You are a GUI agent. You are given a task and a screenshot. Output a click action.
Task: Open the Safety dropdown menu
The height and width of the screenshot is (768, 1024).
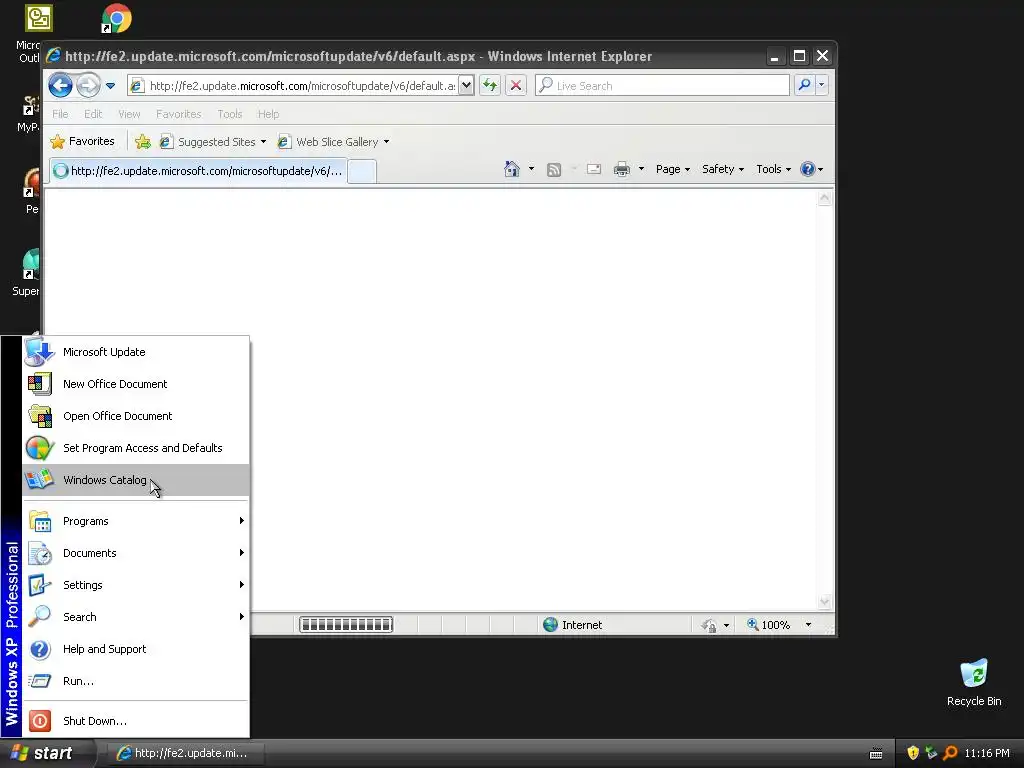pos(722,169)
